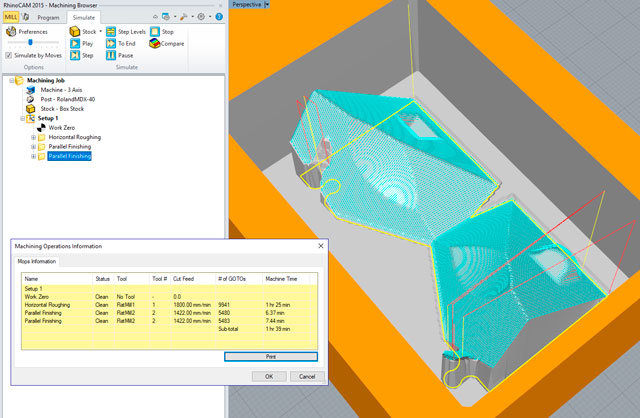
Task: Select the Mops Information tab
Action: (37, 261)
